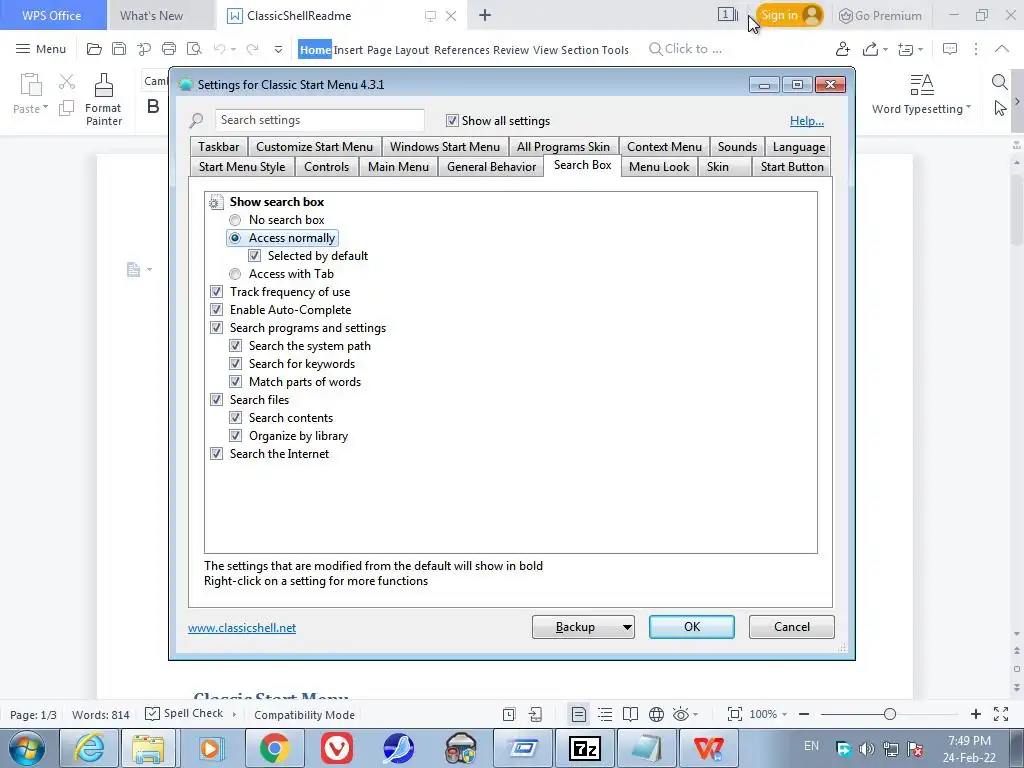Image resolution: width=1024 pixels, height=768 pixels.
Task: Open Internet Explorer from taskbar
Action: [88, 748]
